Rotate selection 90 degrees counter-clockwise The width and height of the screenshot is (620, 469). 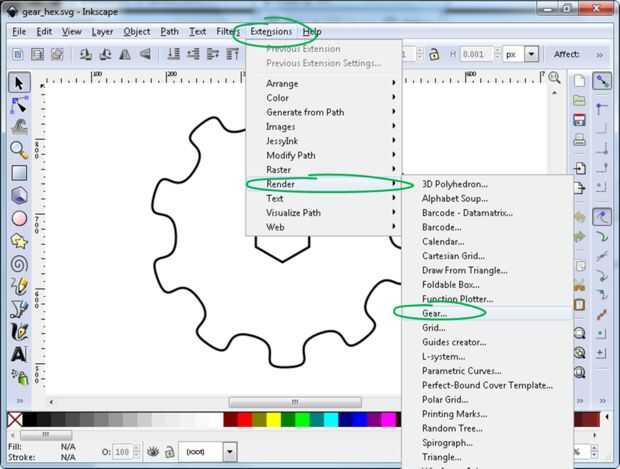[x=86, y=54]
